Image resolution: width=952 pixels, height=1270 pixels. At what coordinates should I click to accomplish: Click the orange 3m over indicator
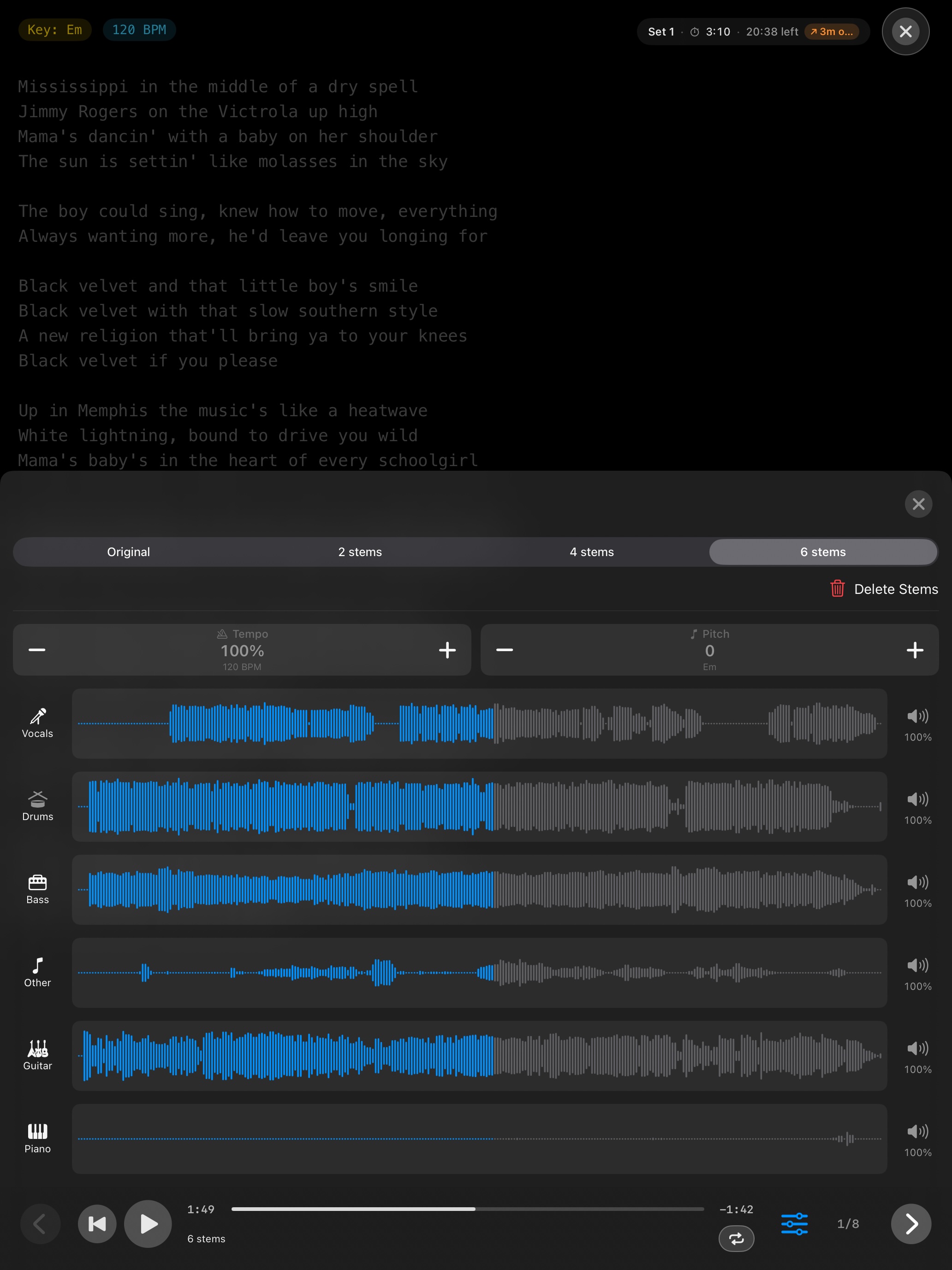(x=832, y=31)
